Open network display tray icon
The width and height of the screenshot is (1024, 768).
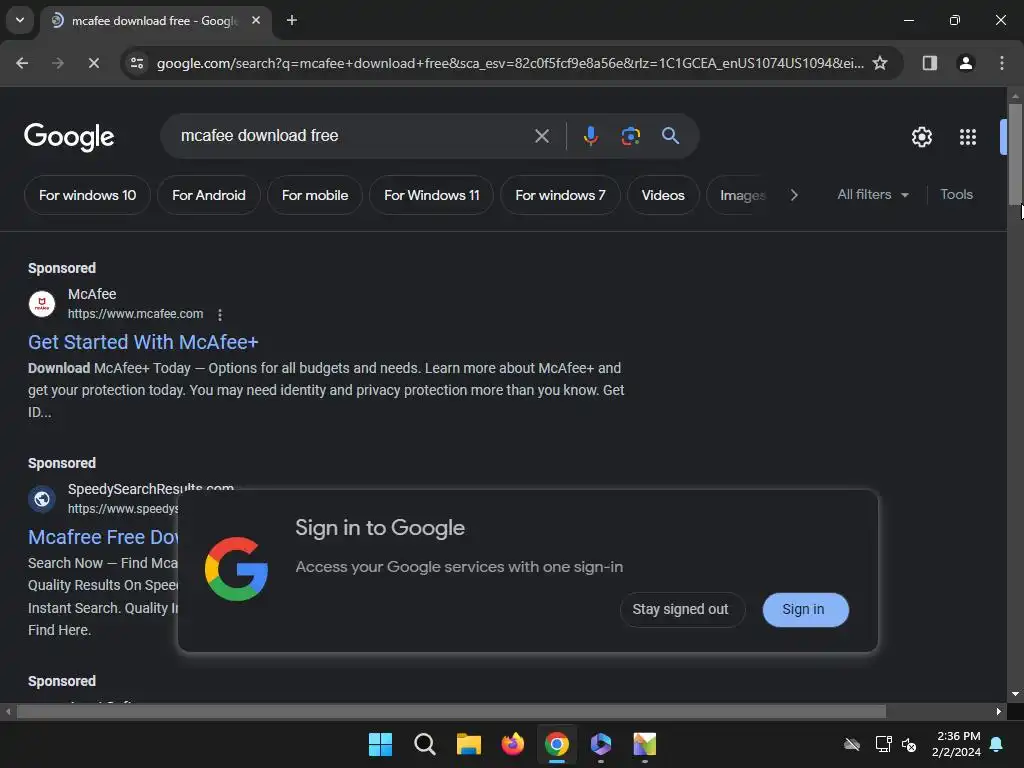883,744
